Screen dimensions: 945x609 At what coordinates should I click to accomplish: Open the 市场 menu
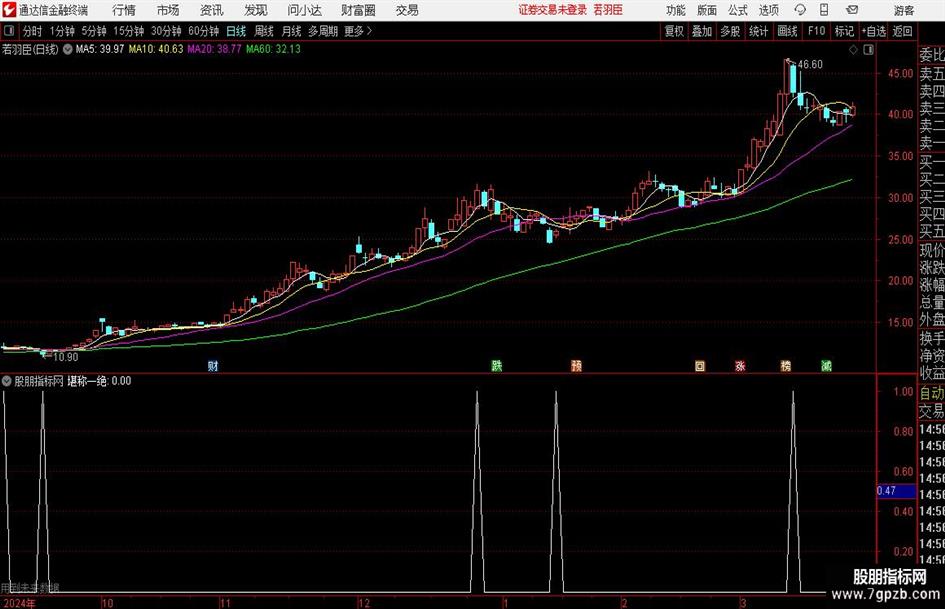pyautogui.click(x=168, y=10)
